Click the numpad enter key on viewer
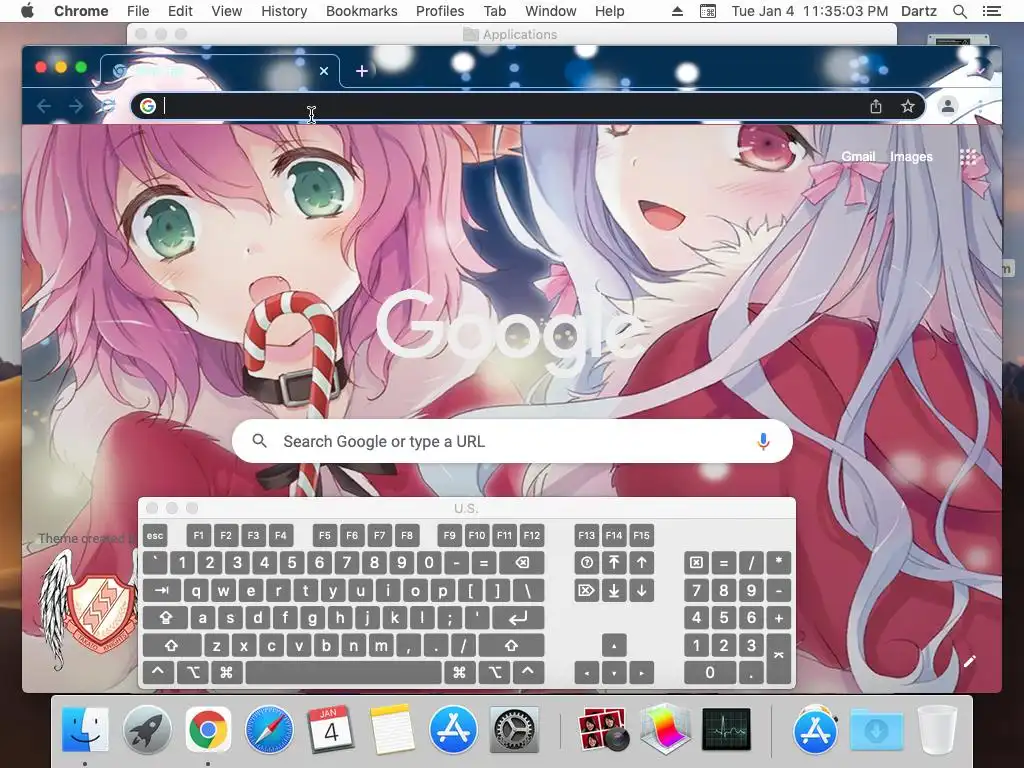 [x=778, y=658]
